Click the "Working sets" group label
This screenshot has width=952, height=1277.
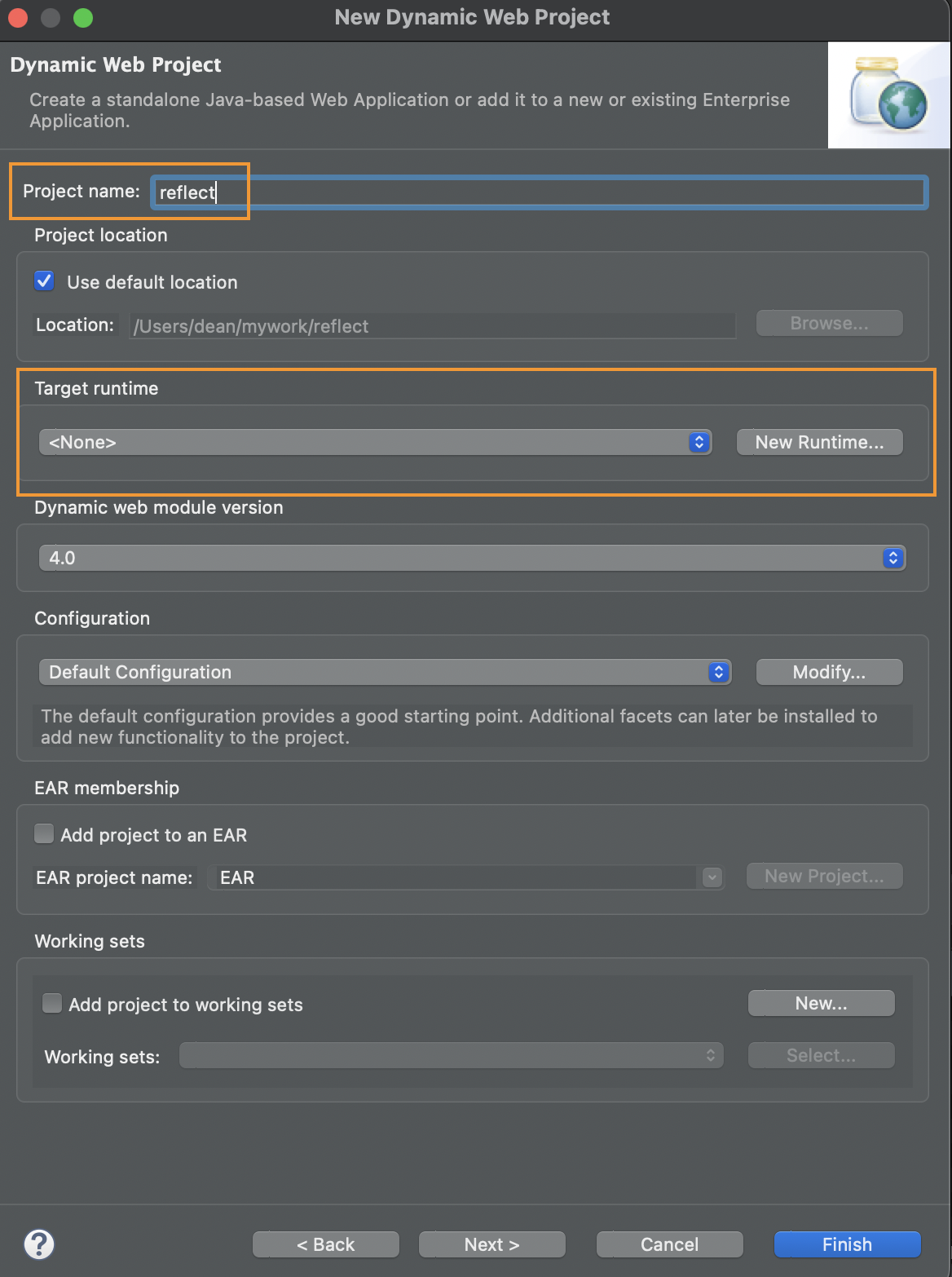pyautogui.click(x=90, y=941)
